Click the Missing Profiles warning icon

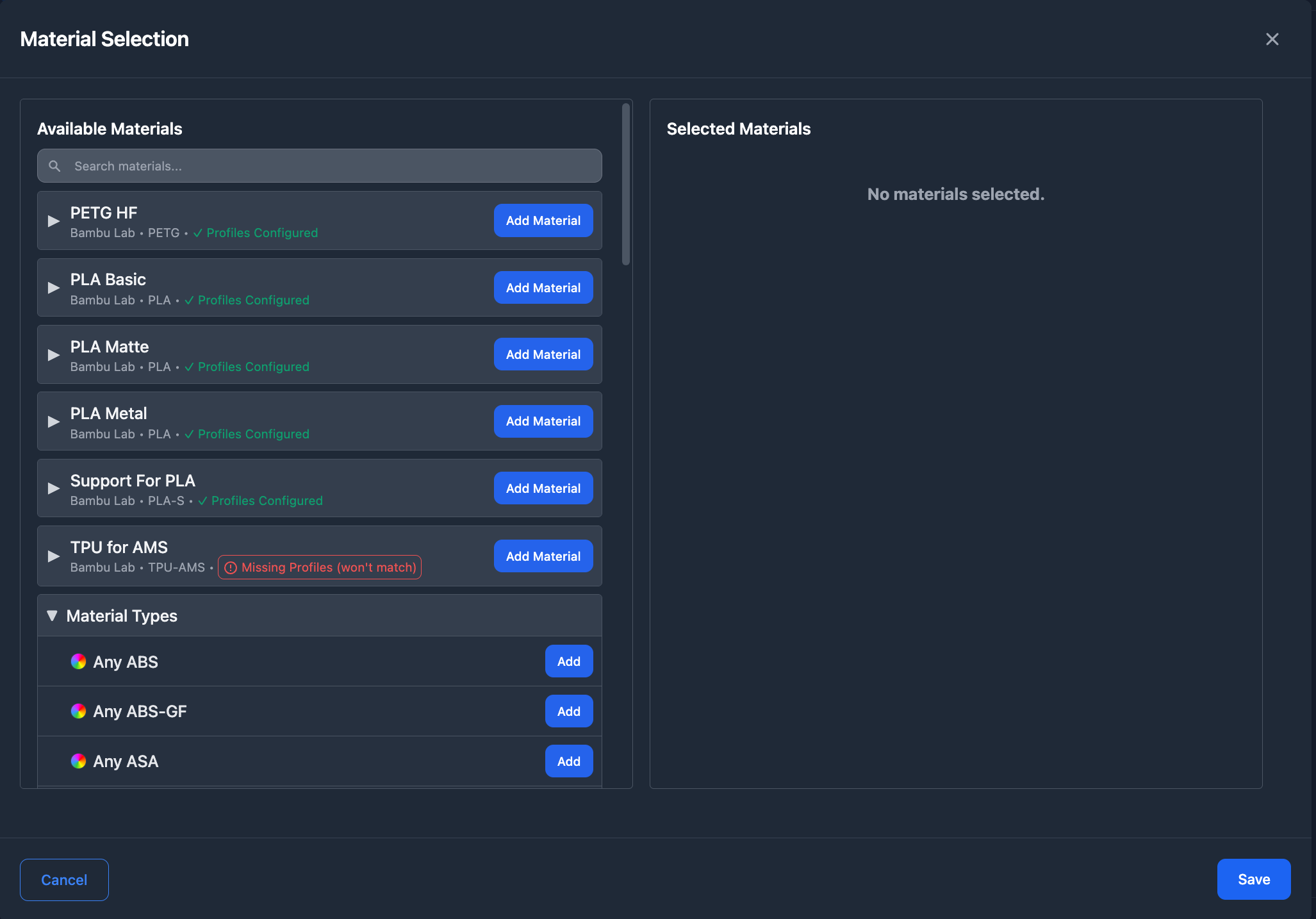coord(231,568)
